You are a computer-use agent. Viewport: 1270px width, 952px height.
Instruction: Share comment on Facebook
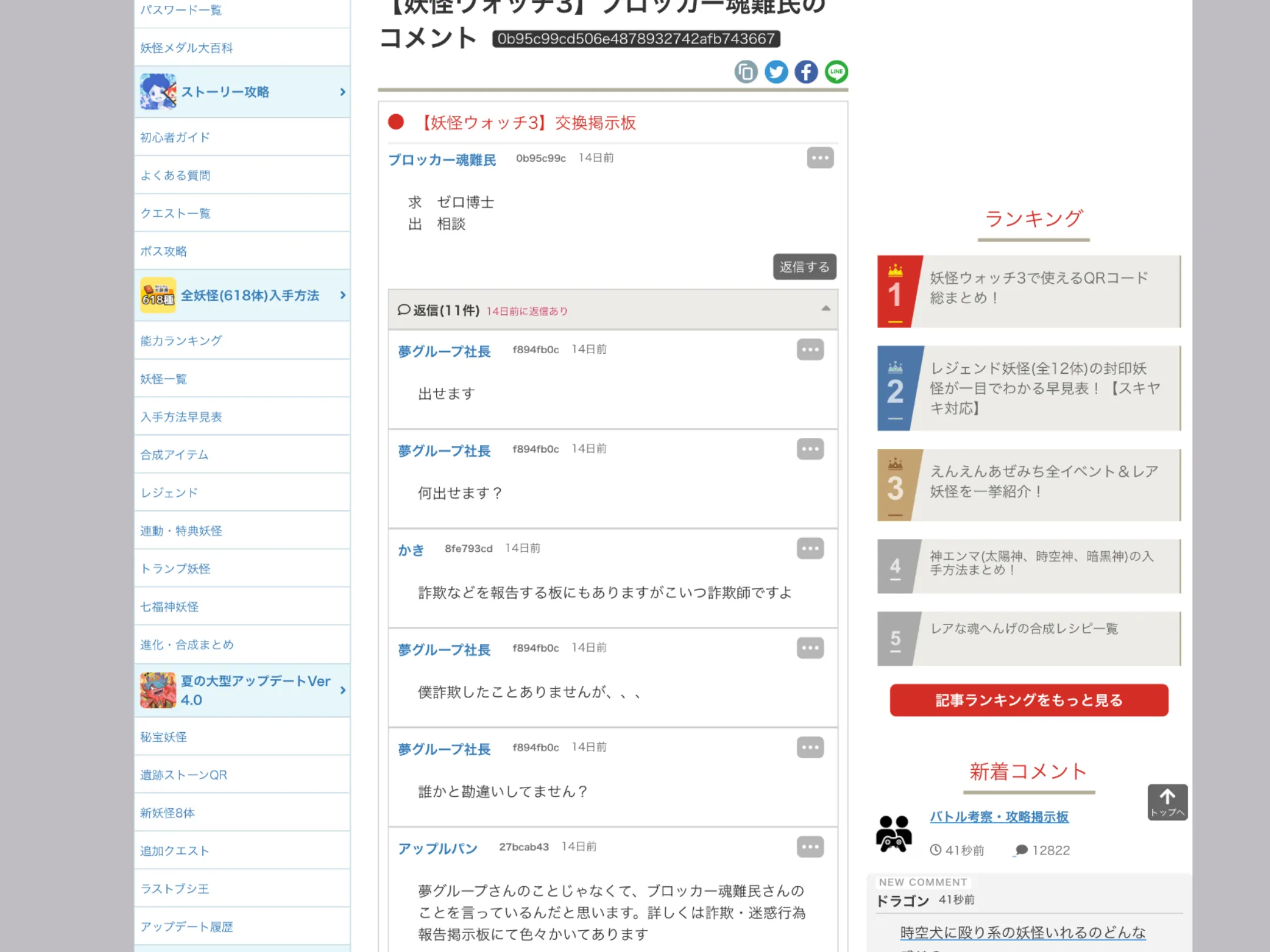(806, 72)
